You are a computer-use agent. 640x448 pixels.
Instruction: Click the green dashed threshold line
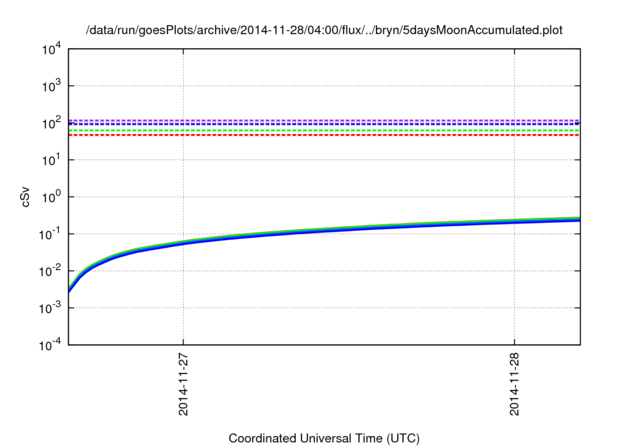pos(324,131)
